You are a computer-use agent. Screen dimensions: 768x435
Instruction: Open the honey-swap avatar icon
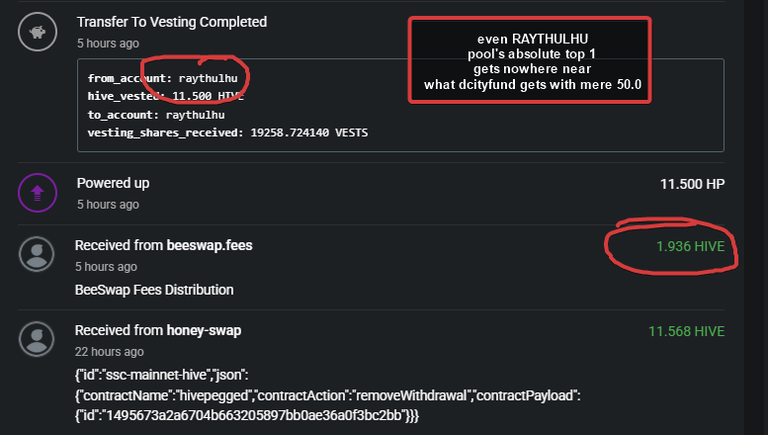[37, 339]
